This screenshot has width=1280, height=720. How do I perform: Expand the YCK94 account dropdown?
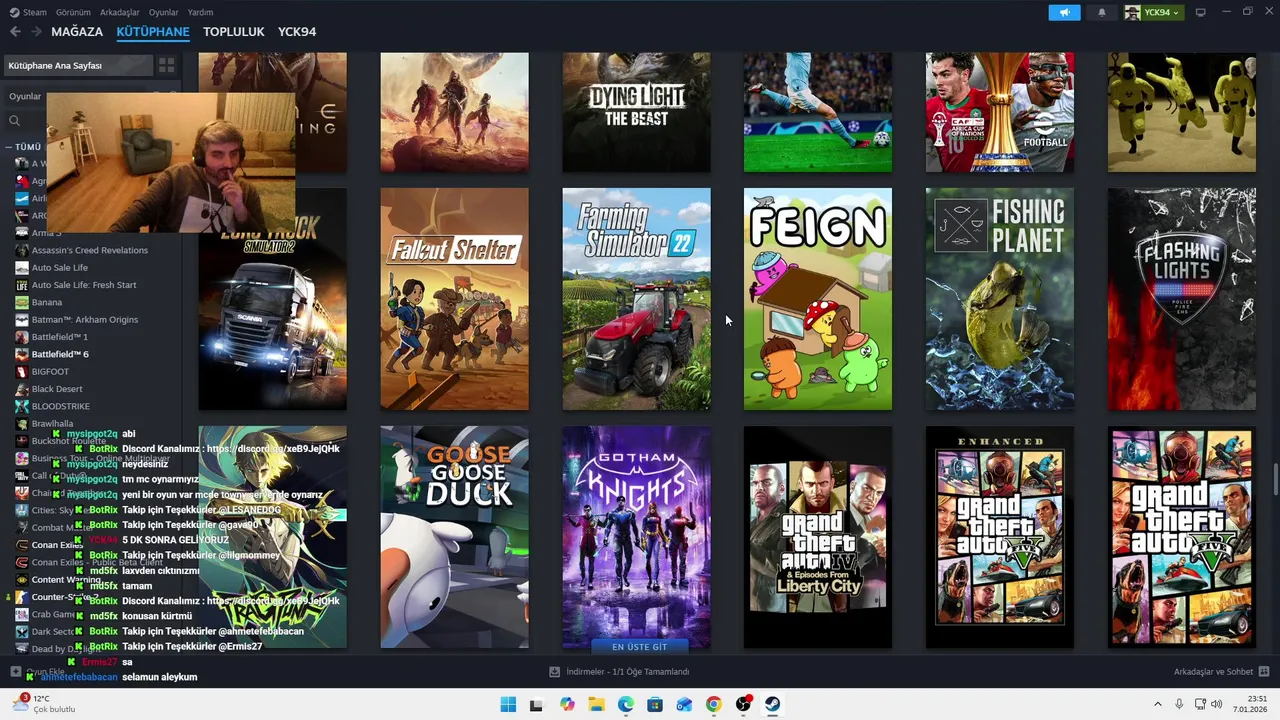(1153, 12)
